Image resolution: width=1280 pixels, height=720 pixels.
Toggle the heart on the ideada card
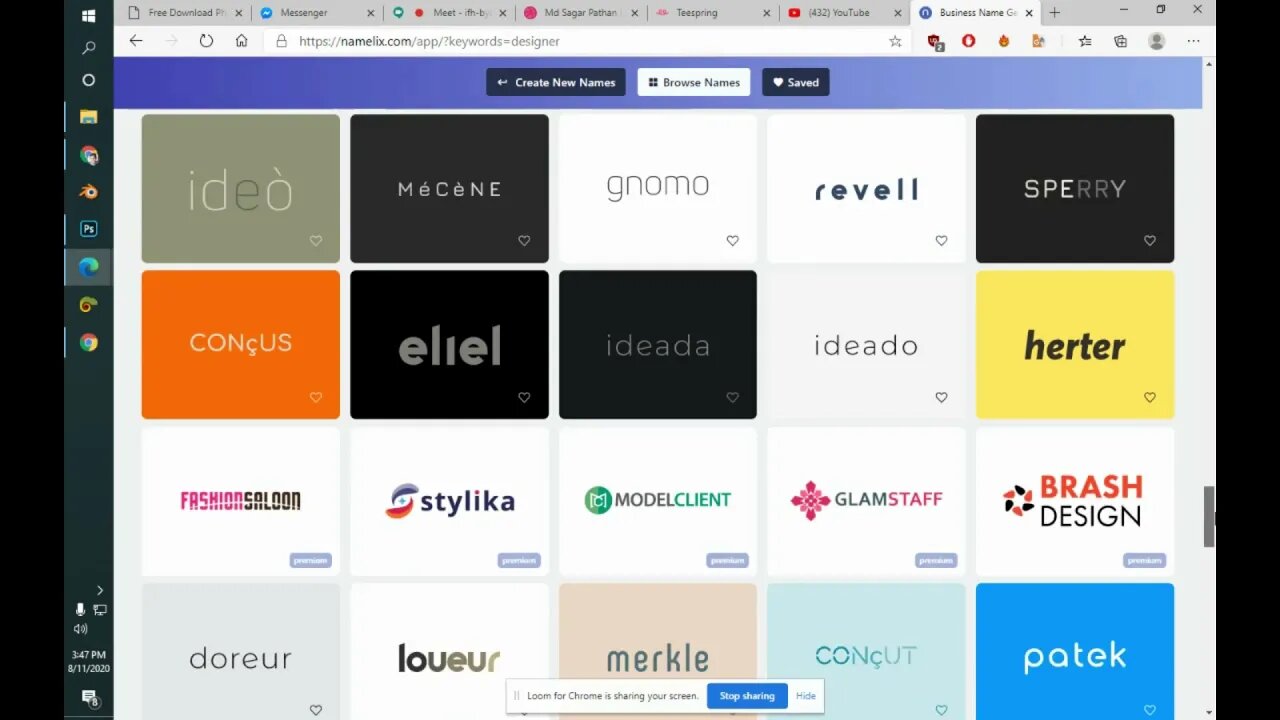tap(733, 397)
